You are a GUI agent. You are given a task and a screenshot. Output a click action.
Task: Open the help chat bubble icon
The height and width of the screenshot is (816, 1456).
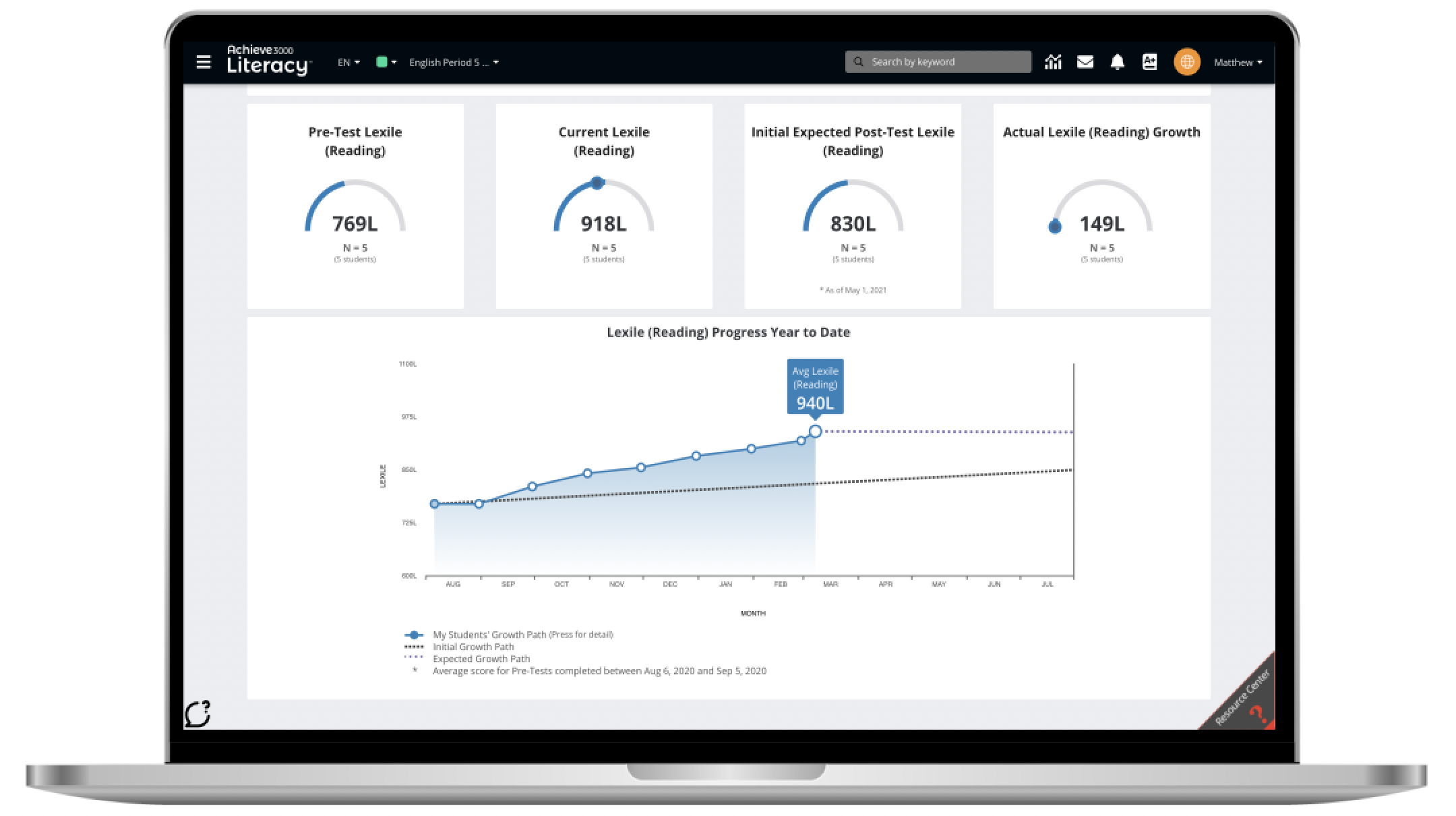[x=198, y=713]
